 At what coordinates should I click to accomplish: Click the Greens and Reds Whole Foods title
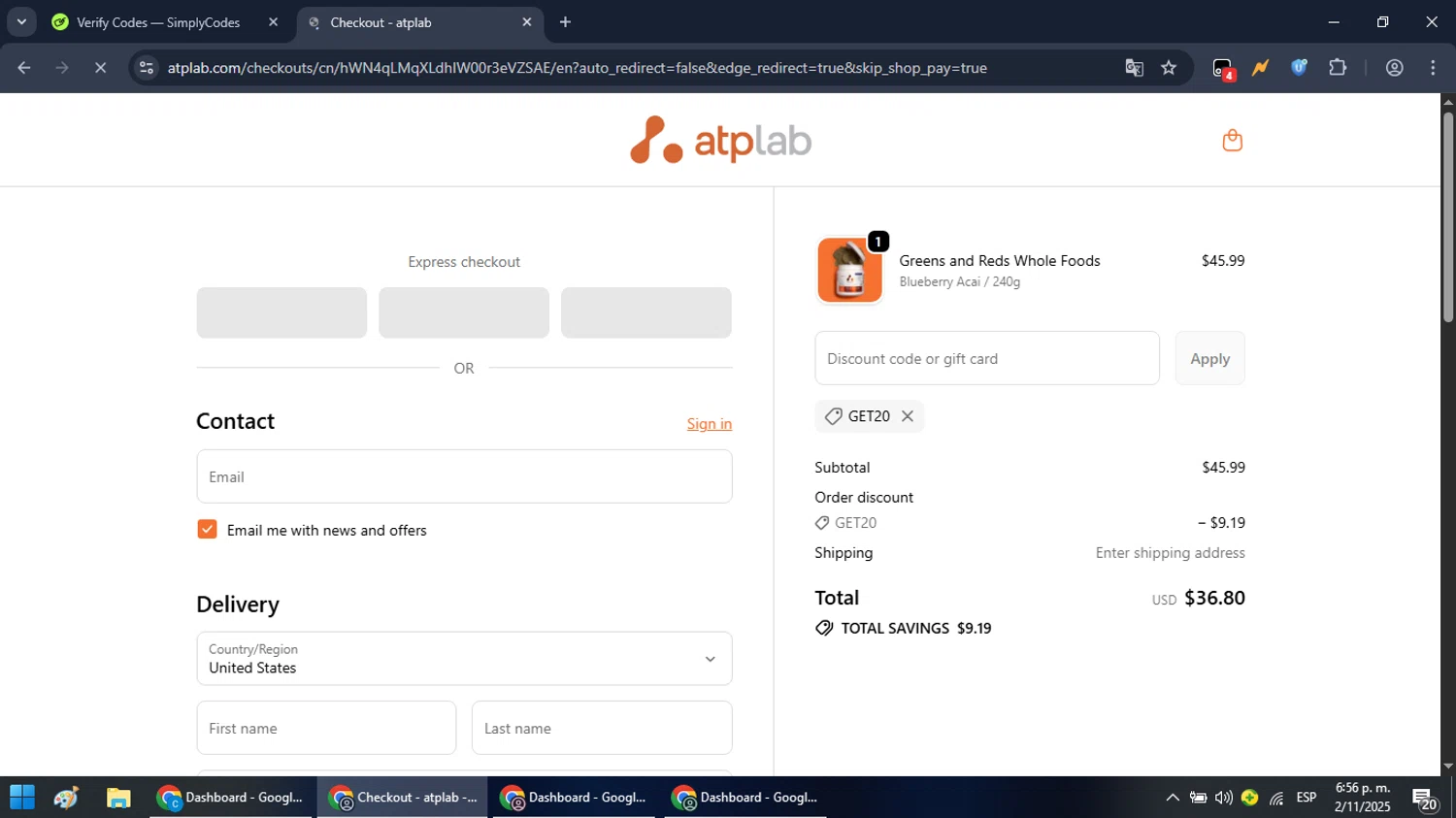[x=1000, y=261]
